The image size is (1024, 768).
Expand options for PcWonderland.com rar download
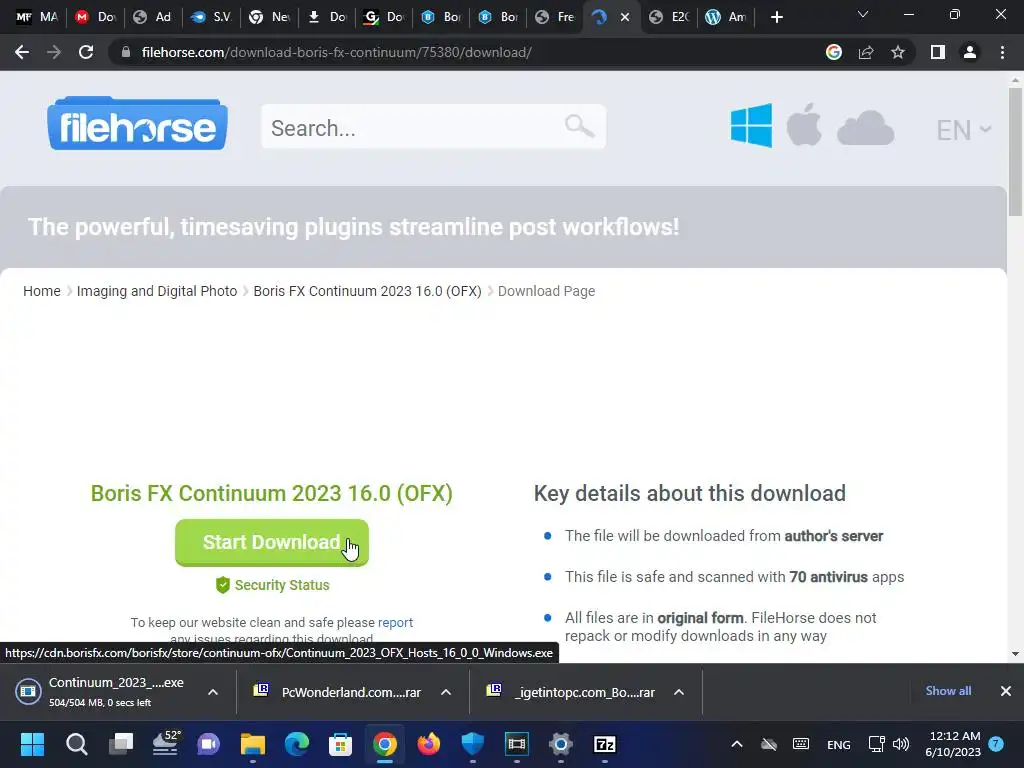pos(446,692)
